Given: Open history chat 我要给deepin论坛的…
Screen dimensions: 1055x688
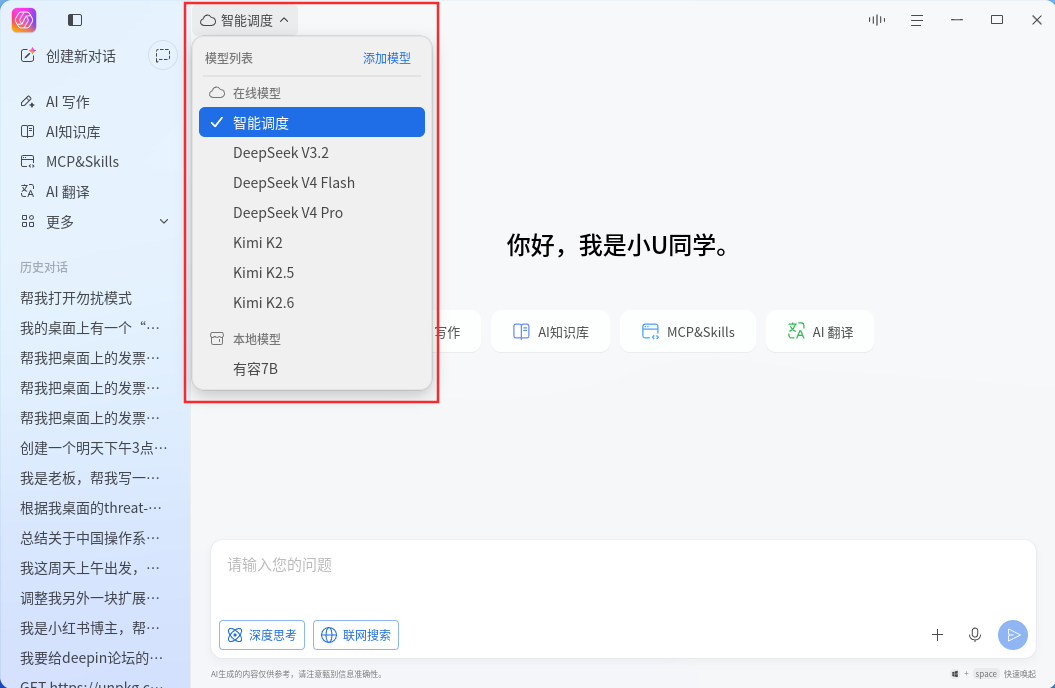Looking at the screenshot, I should pos(94,658).
